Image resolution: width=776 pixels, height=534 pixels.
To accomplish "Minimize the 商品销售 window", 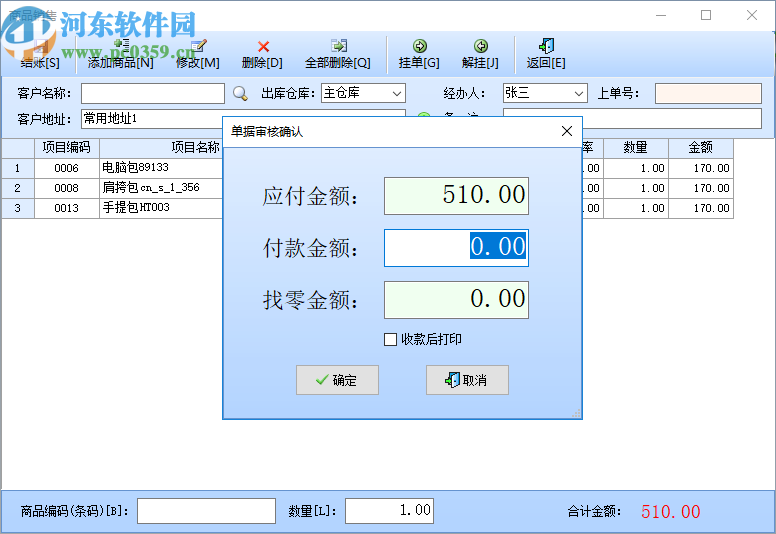I will click(x=661, y=15).
